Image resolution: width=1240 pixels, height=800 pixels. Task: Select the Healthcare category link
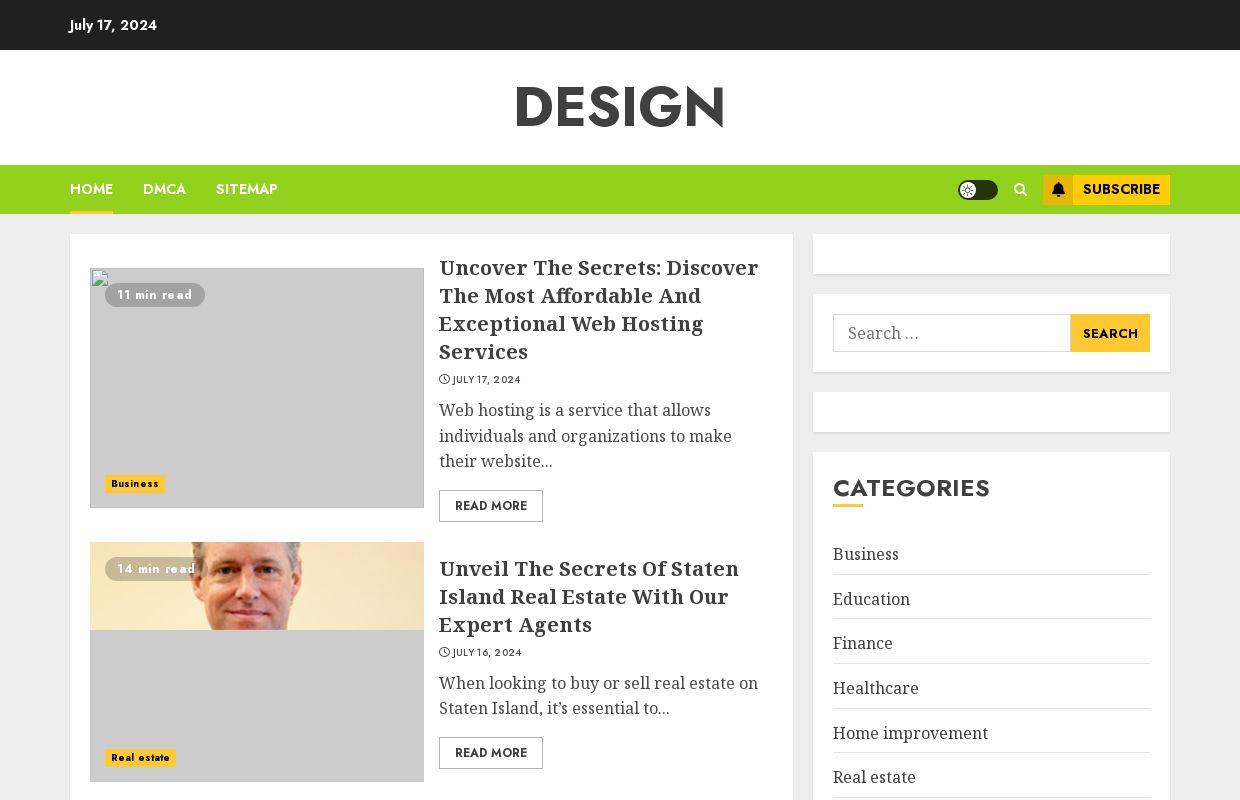pyautogui.click(x=875, y=688)
